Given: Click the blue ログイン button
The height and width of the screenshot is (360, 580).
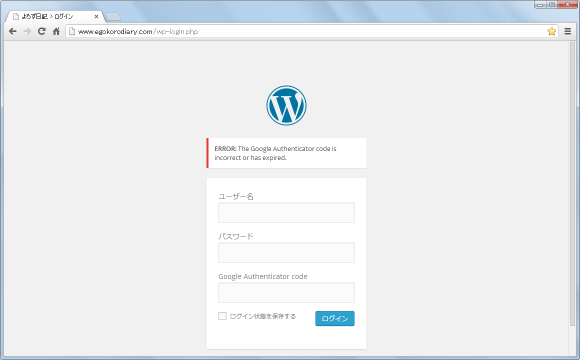Looking at the screenshot, I should 335,319.
